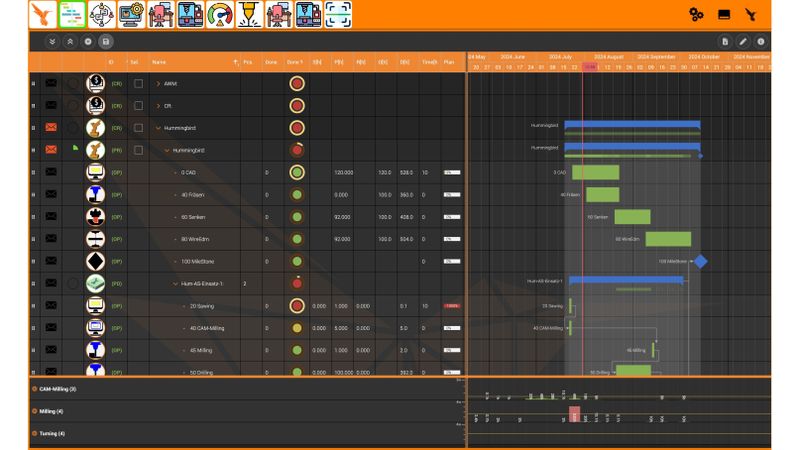Open the laser cutter tool icon

[x=250, y=14]
